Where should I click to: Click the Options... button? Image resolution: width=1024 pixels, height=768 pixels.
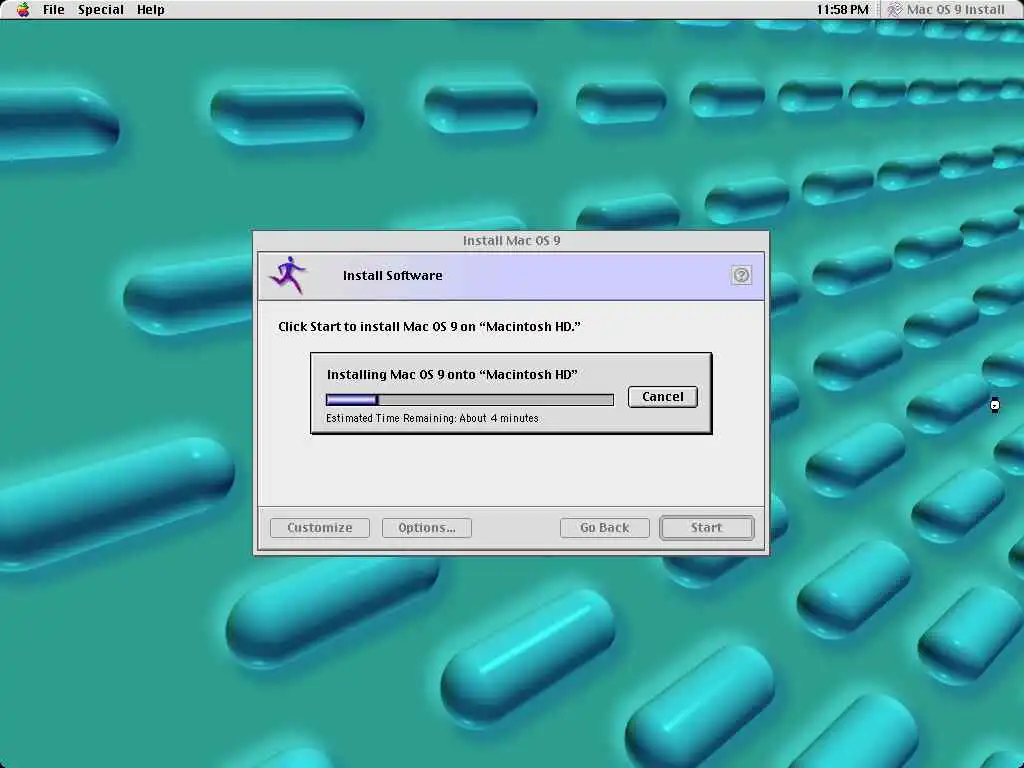[x=426, y=528]
